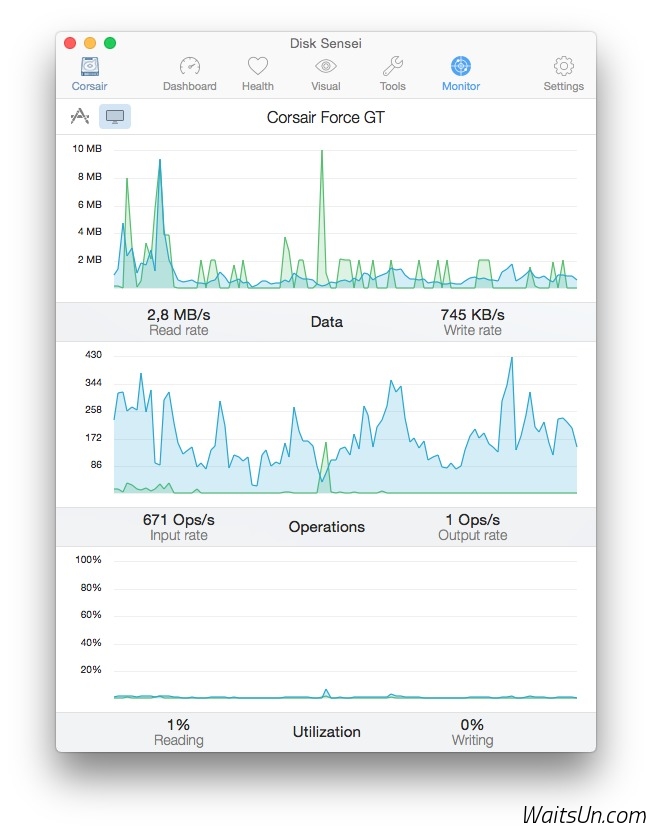Open the Dashboard gauge view
The width and height of the screenshot is (652, 832).
point(190,68)
